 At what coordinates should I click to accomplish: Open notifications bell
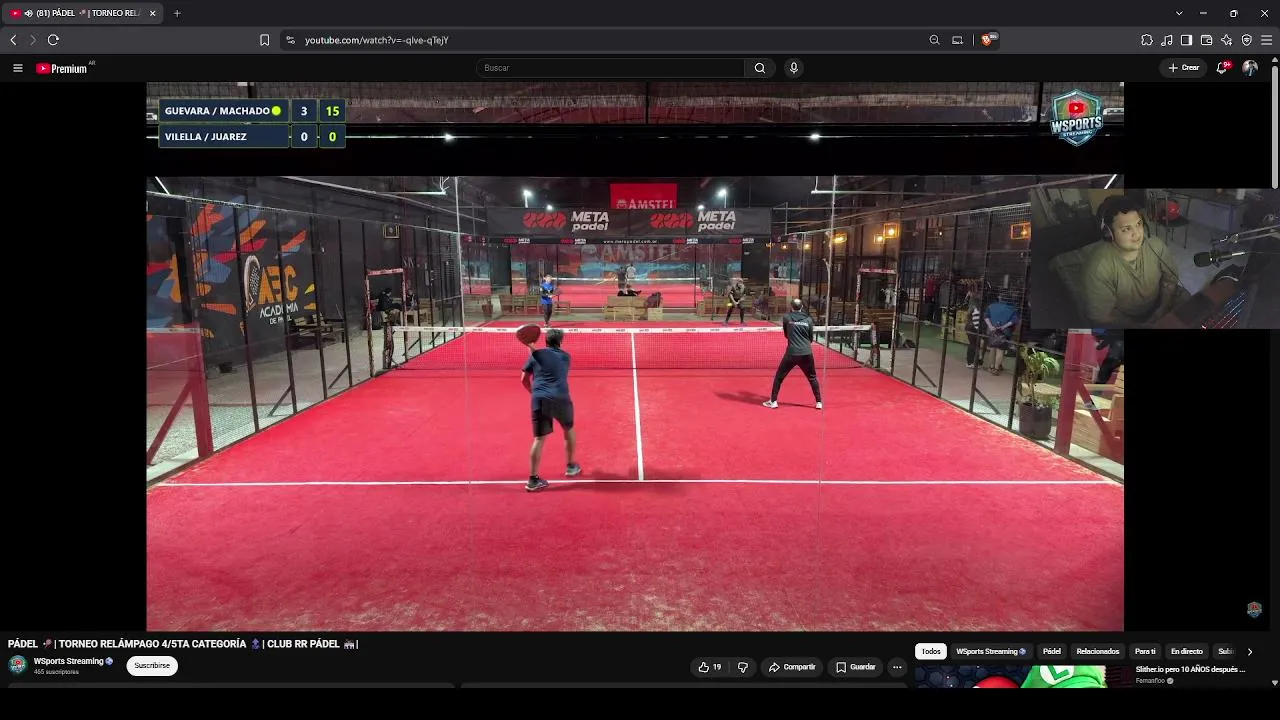click(x=1223, y=68)
